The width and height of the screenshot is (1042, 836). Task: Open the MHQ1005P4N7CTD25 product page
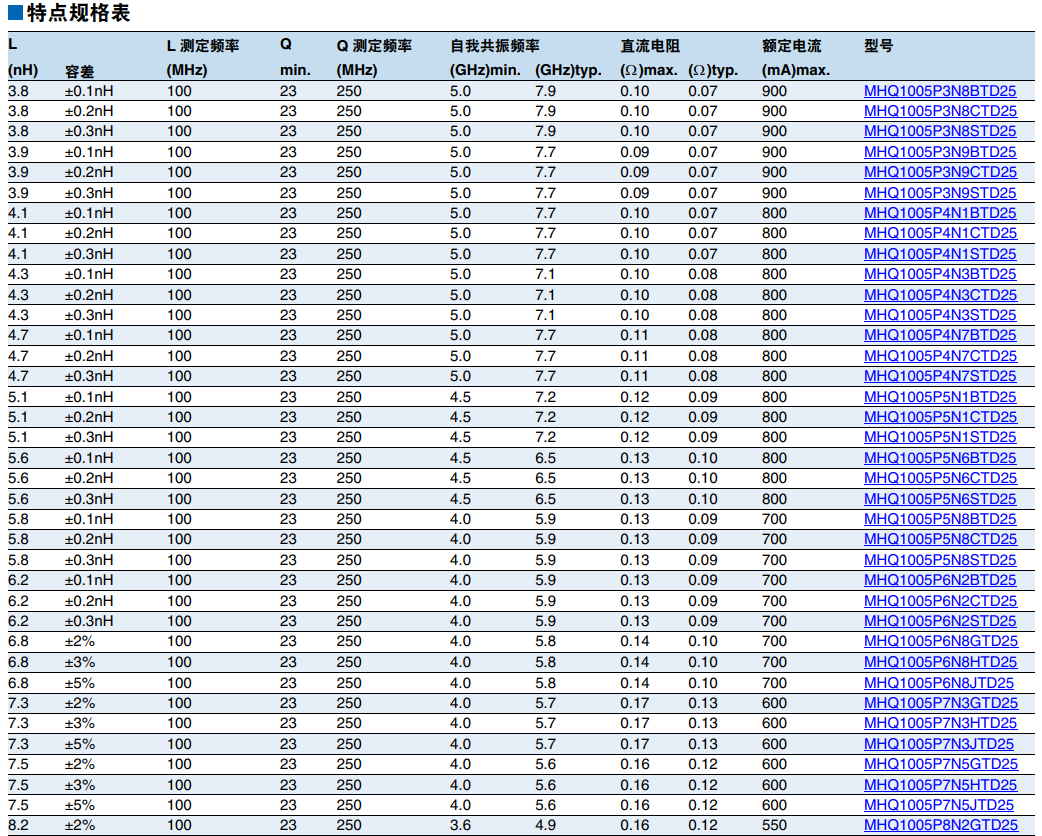pos(940,356)
